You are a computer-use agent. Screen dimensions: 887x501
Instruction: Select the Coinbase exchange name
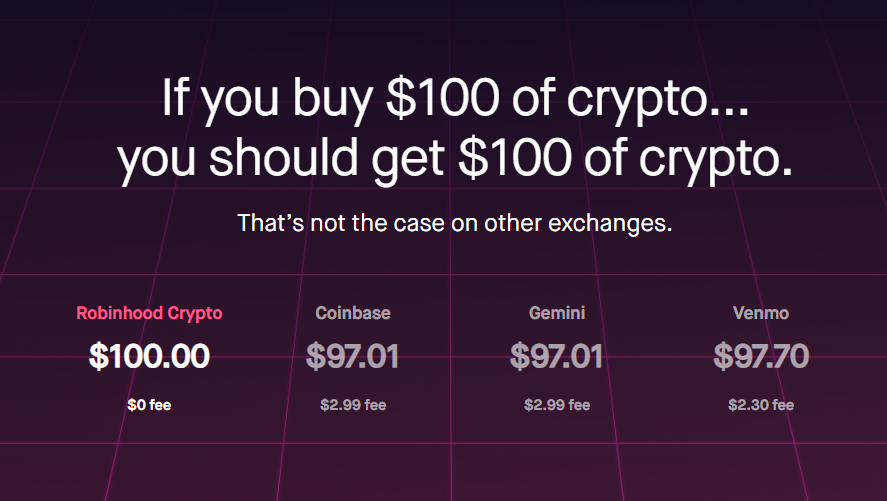[x=353, y=313]
